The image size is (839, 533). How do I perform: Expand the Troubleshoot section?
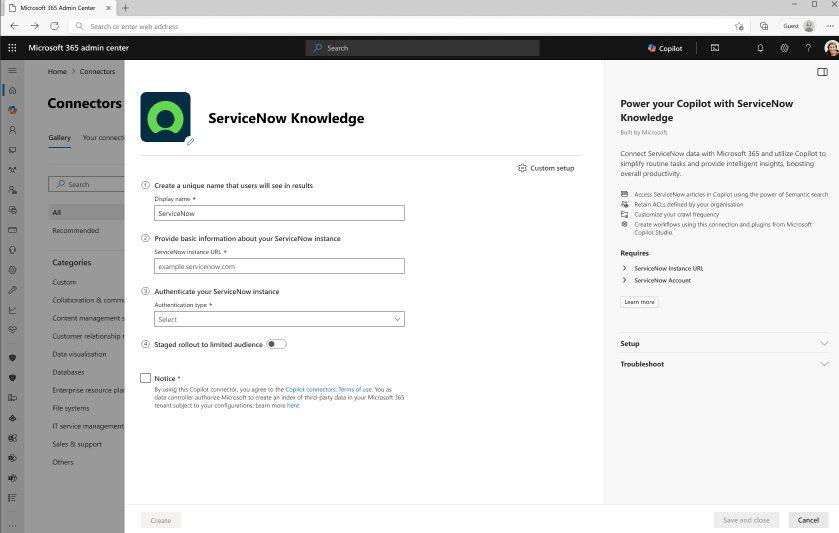tap(724, 364)
